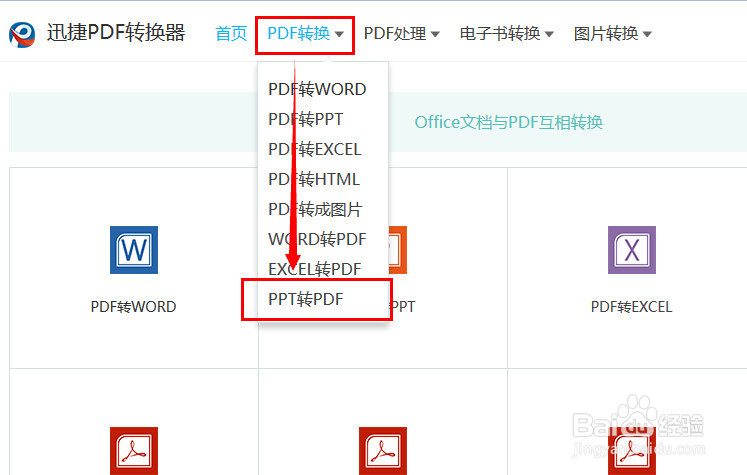This screenshot has height=475, width=747.
Task: Click the 迅捷PDF转换器 title text
Action: pos(116,33)
